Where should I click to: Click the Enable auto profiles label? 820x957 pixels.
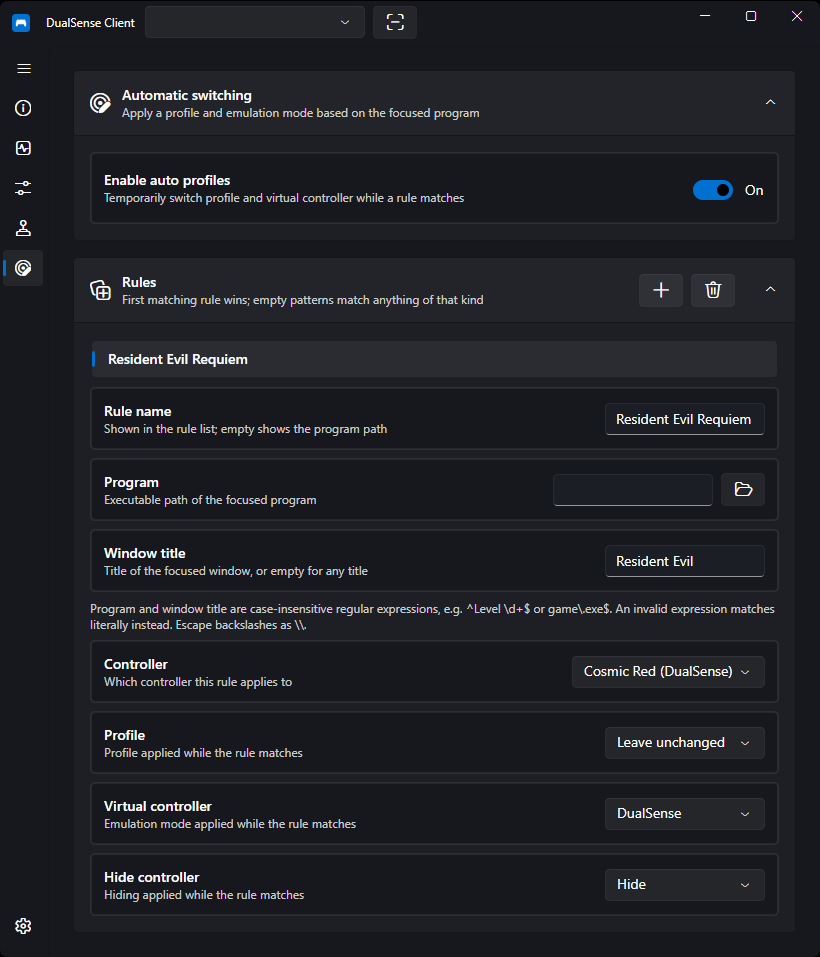167,181
